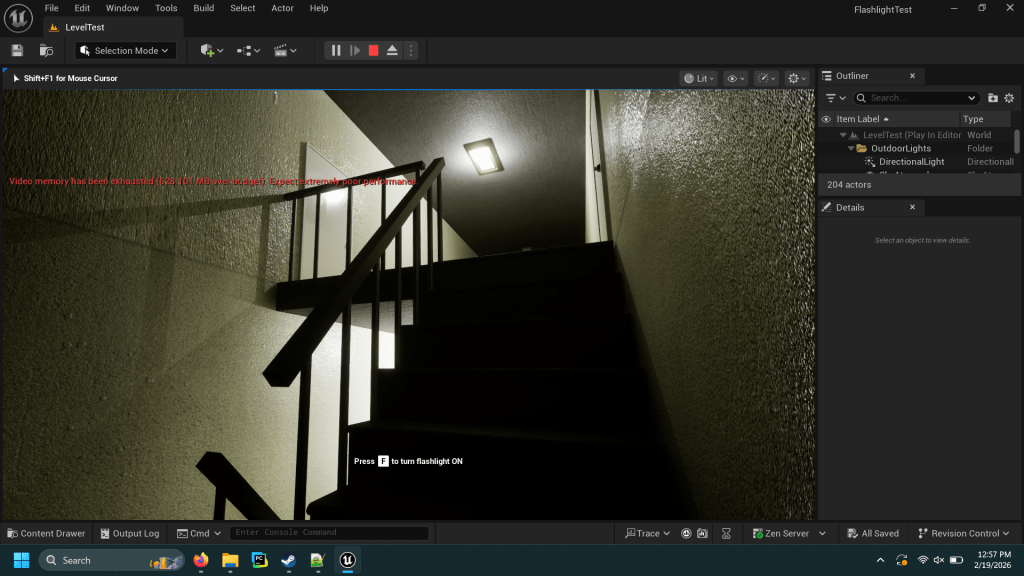This screenshot has height=576, width=1024.
Task: Click the Eject from player button
Action: [392, 50]
